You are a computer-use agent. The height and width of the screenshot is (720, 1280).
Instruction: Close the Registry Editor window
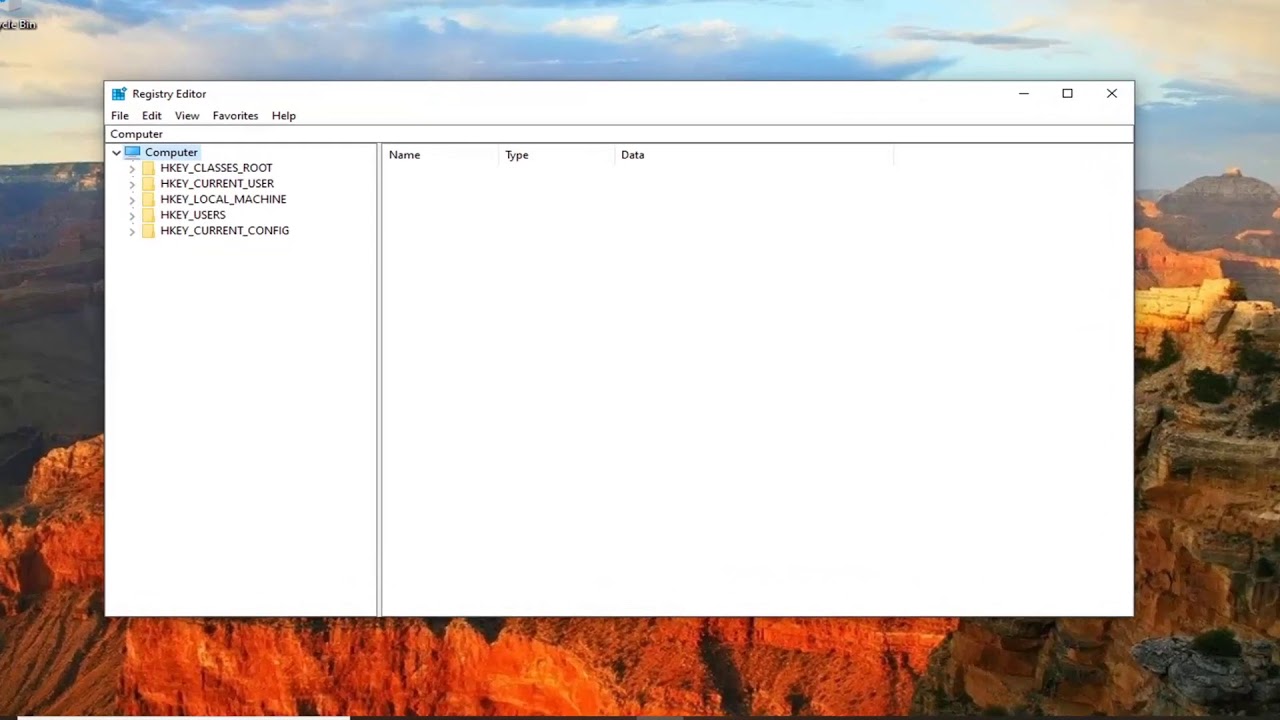tap(1111, 94)
